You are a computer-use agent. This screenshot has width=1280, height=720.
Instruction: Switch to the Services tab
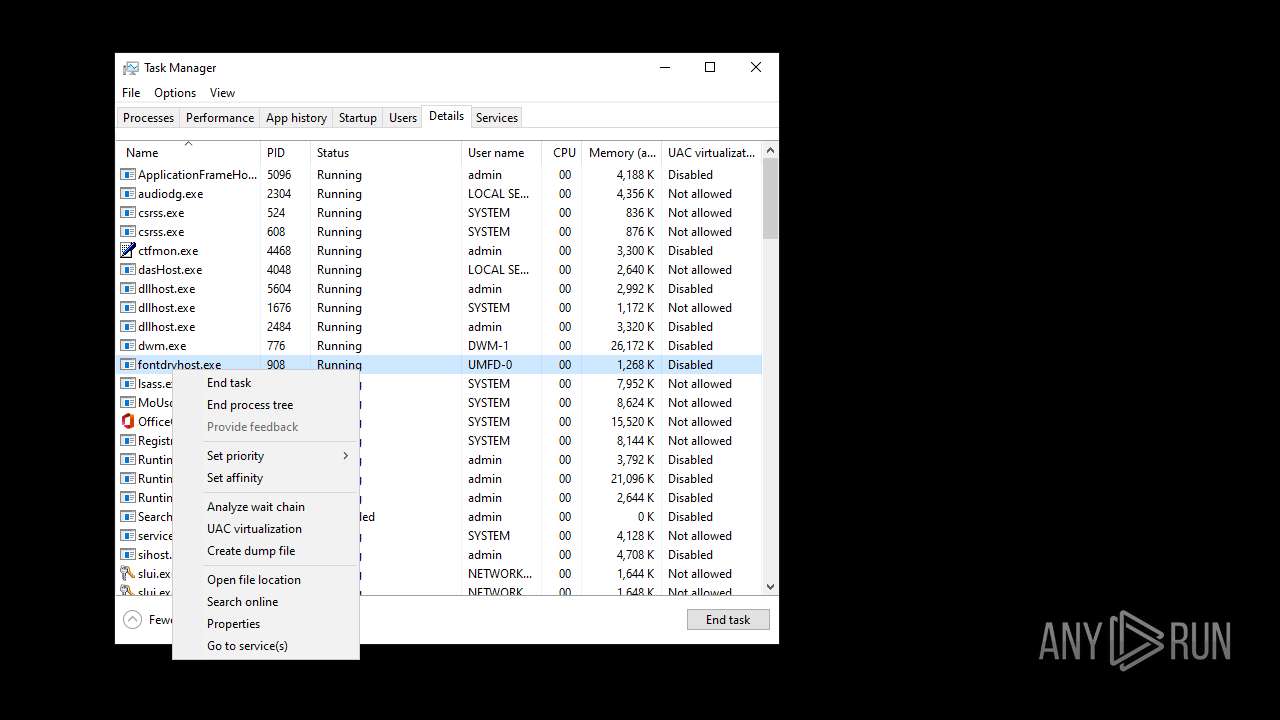497,118
